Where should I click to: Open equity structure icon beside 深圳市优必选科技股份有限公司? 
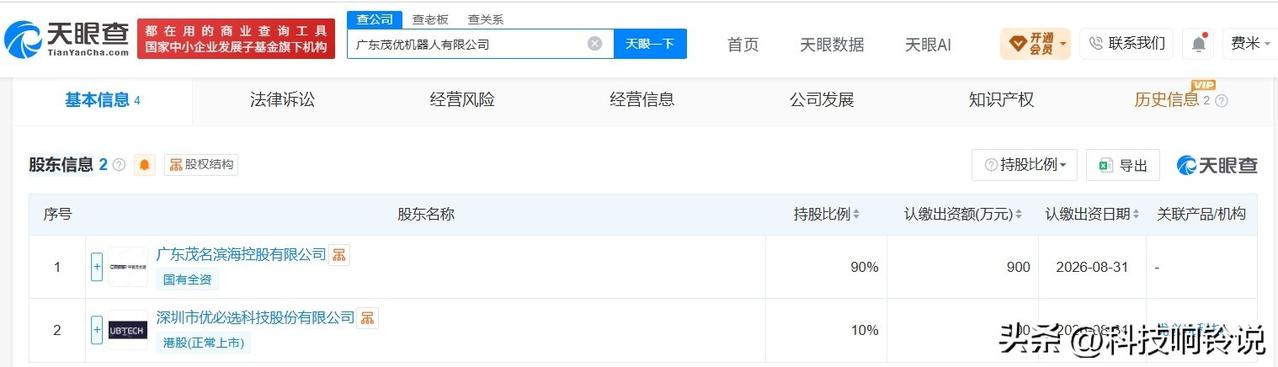[368, 318]
